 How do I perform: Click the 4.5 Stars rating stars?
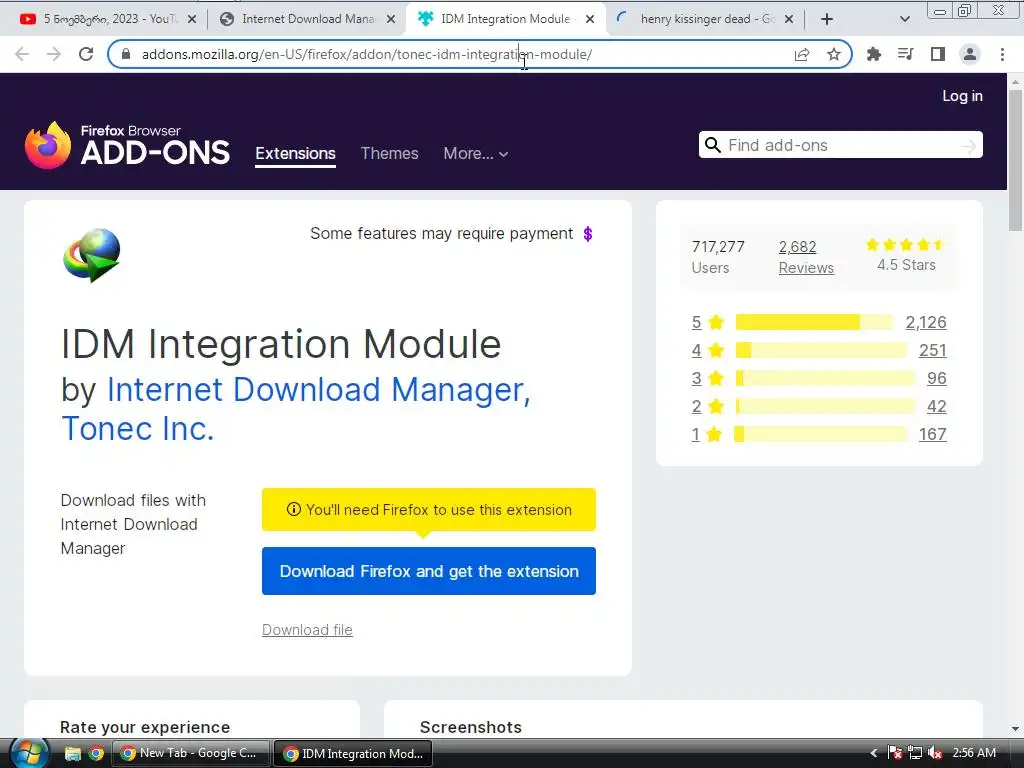coord(905,245)
